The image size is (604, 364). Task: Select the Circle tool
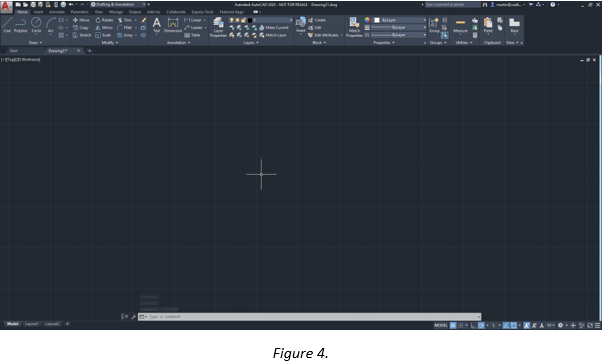tap(36, 25)
